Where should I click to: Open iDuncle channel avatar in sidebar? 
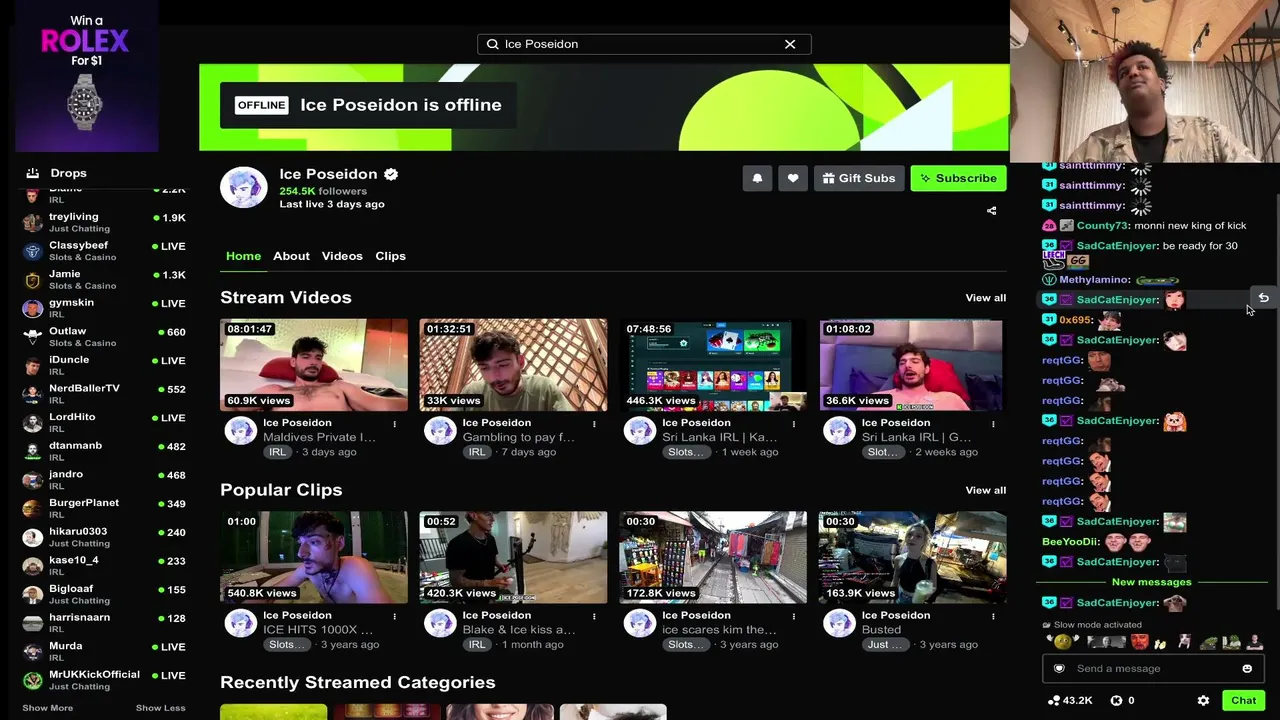coord(33,365)
